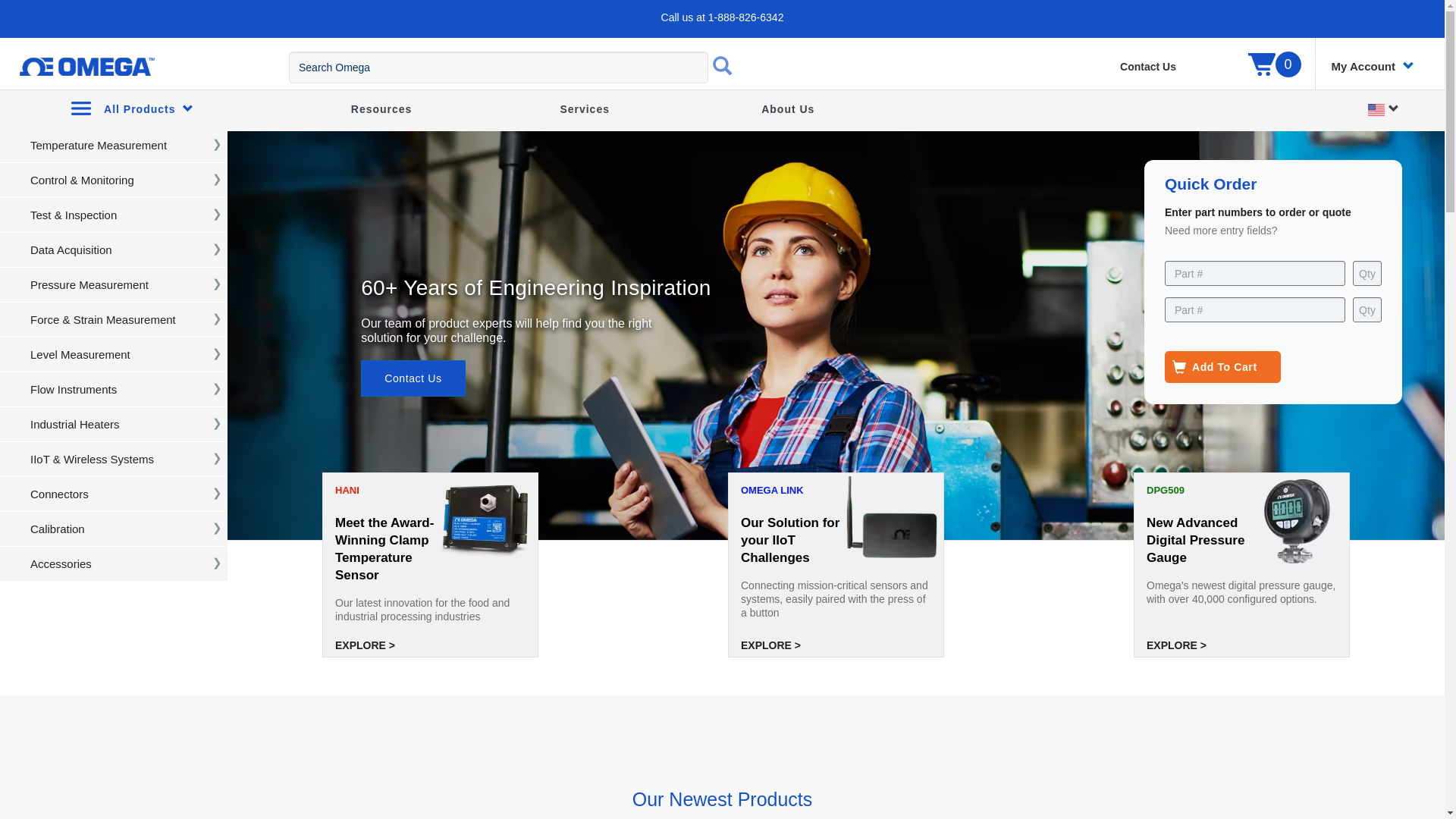Click the hamburger menu icon beside All Products
The image size is (1456, 819).
[81, 108]
